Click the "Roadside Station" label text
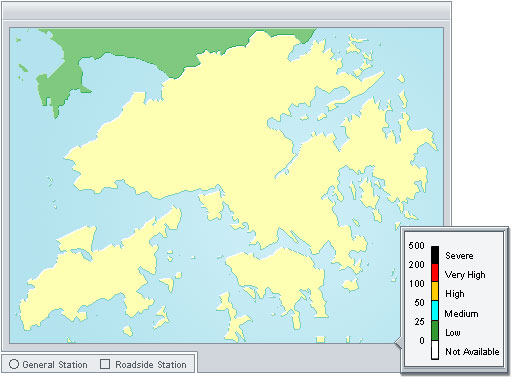 click(x=151, y=365)
